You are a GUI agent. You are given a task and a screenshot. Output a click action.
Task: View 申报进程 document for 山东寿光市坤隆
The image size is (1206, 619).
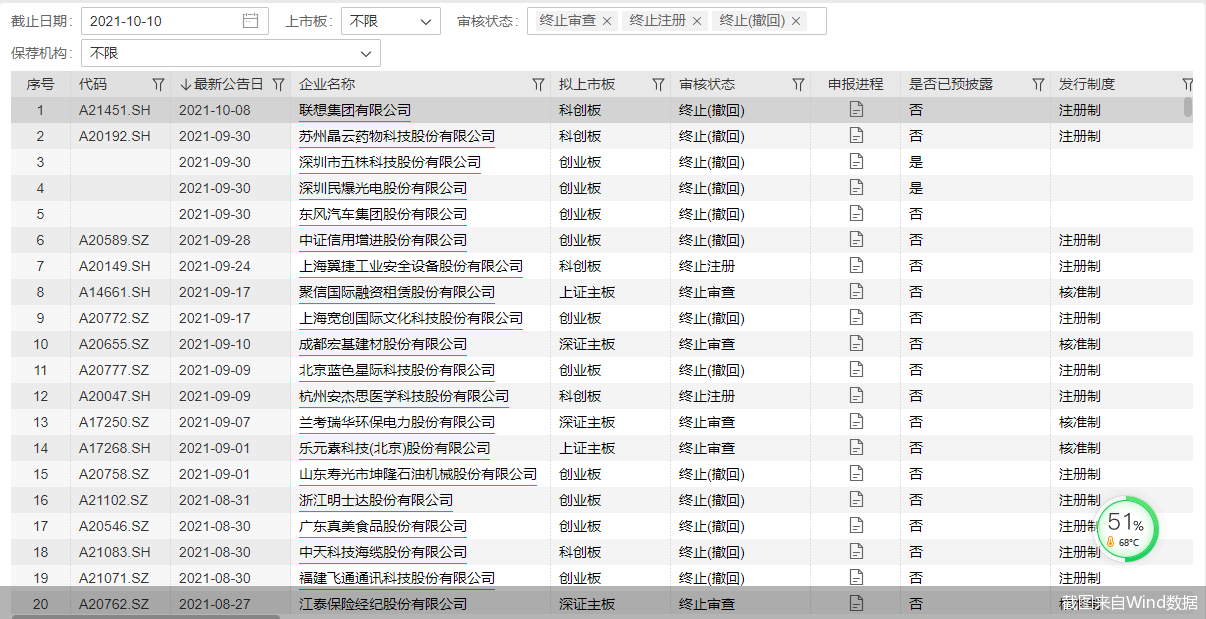pos(856,474)
